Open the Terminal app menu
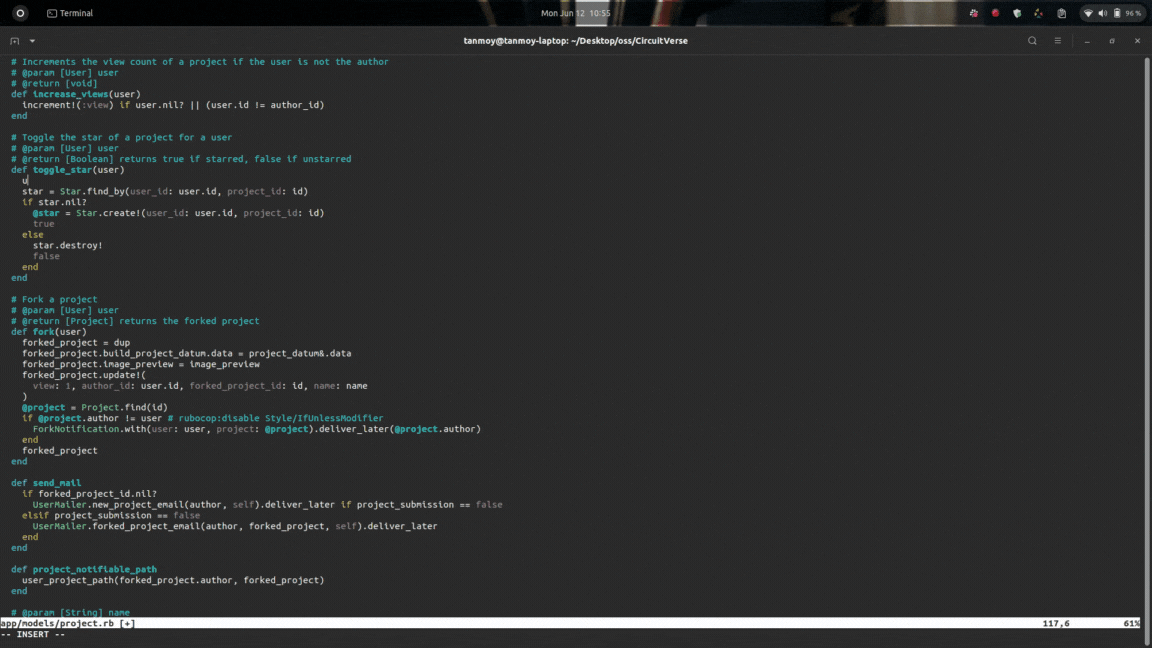Screen dimensions: 1152x648 (70, 13)
